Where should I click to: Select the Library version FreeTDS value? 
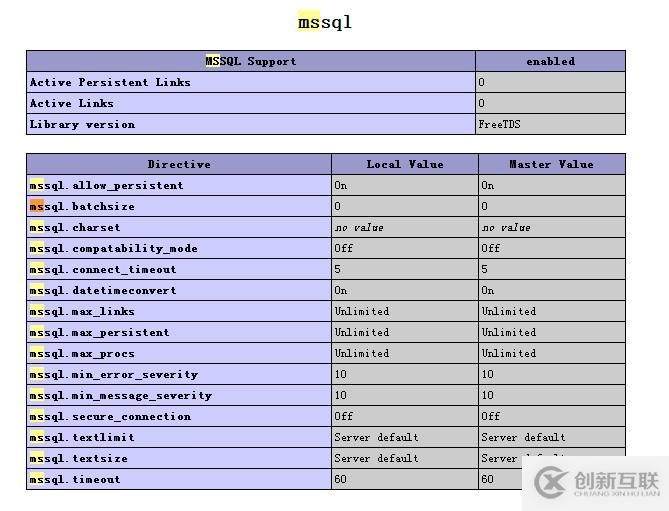pyautogui.click(x=499, y=124)
